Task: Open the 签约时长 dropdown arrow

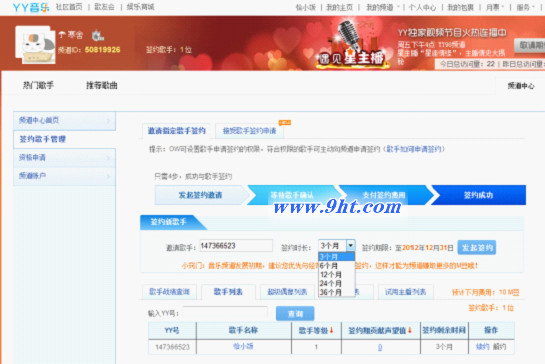Action: tap(351, 245)
